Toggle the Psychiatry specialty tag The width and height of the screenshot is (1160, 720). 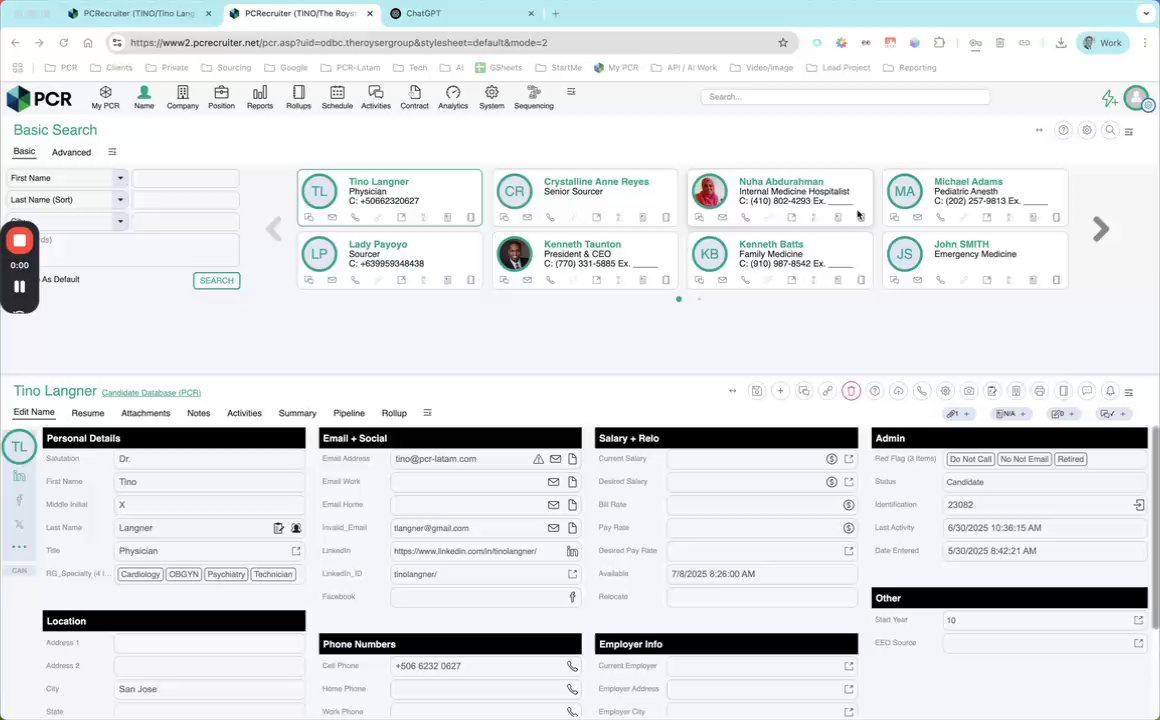point(226,574)
